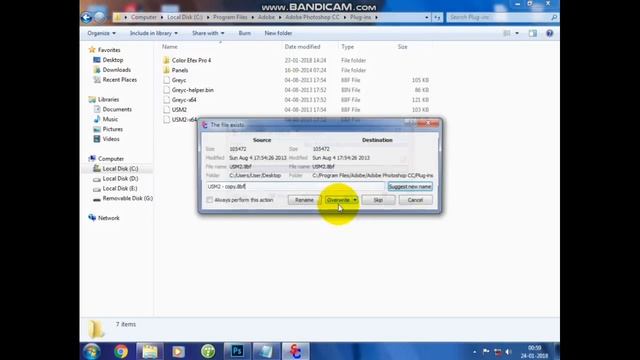Open the Windows Start orb
The image size is (640, 360).
pyautogui.click(x=91, y=351)
